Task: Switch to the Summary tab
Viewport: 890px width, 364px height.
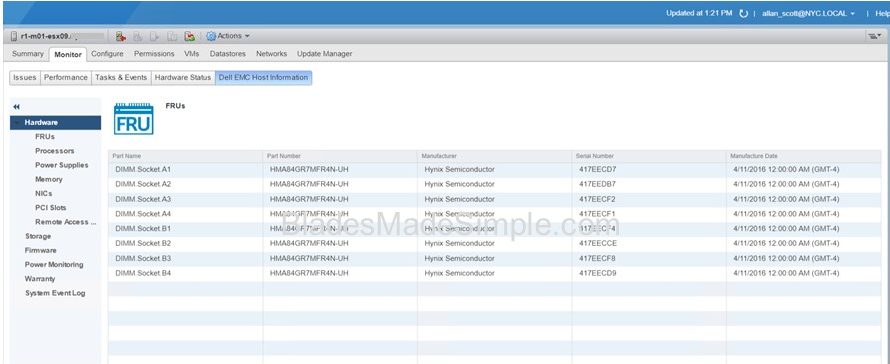Action: (28, 53)
